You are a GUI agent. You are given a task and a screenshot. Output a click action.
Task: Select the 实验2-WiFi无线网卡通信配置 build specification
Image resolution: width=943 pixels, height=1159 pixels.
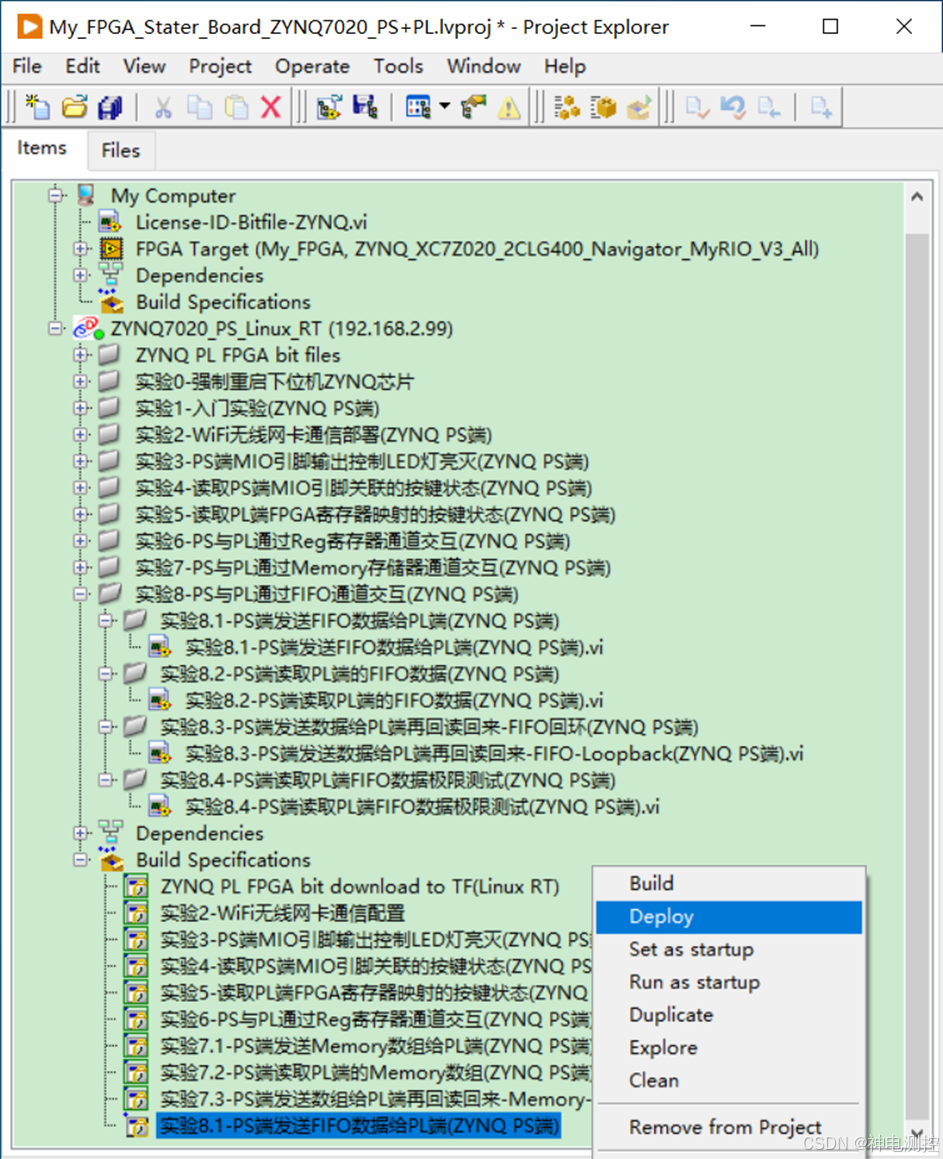pos(283,913)
